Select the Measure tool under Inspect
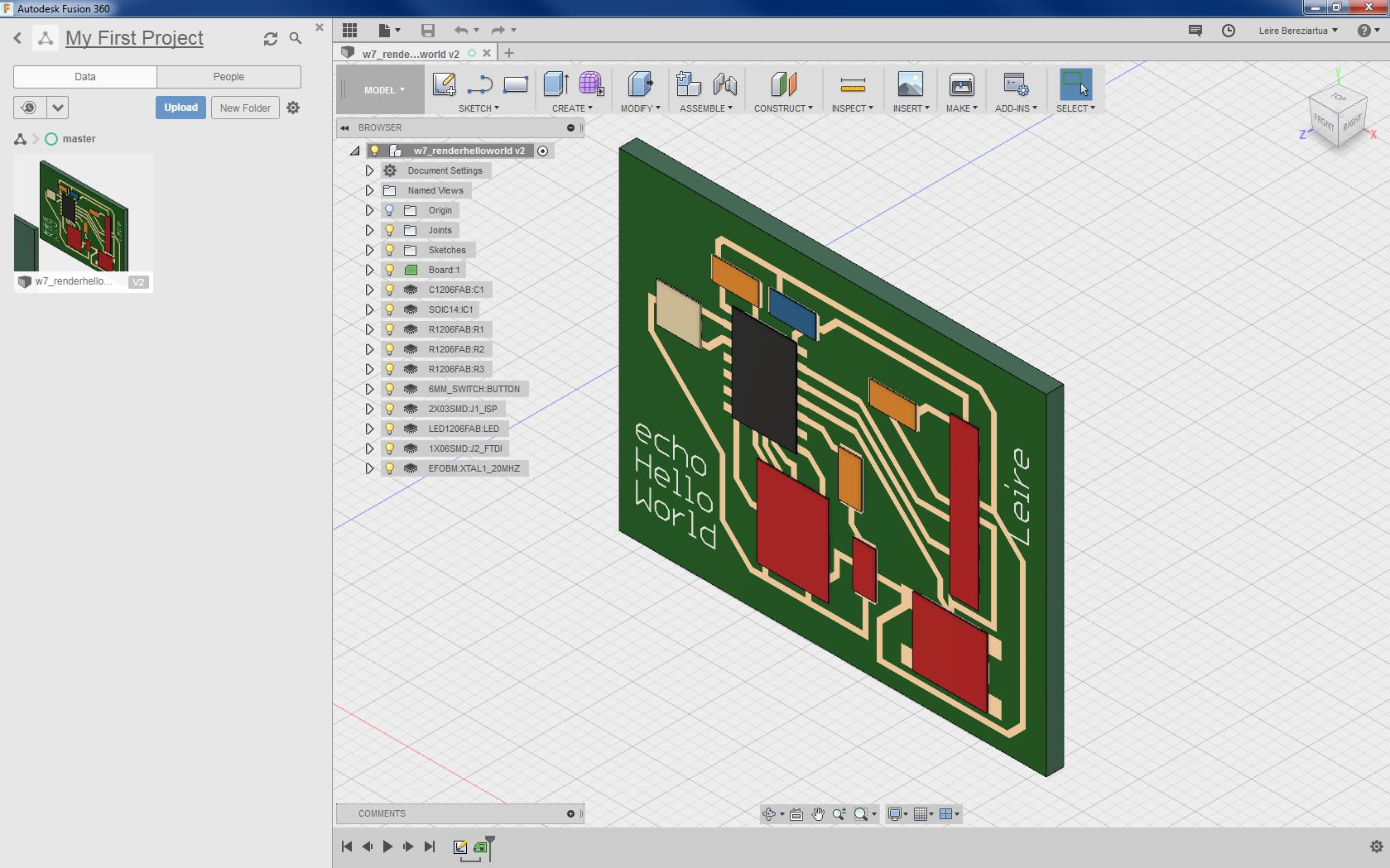This screenshot has width=1390, height=868. 852,84
